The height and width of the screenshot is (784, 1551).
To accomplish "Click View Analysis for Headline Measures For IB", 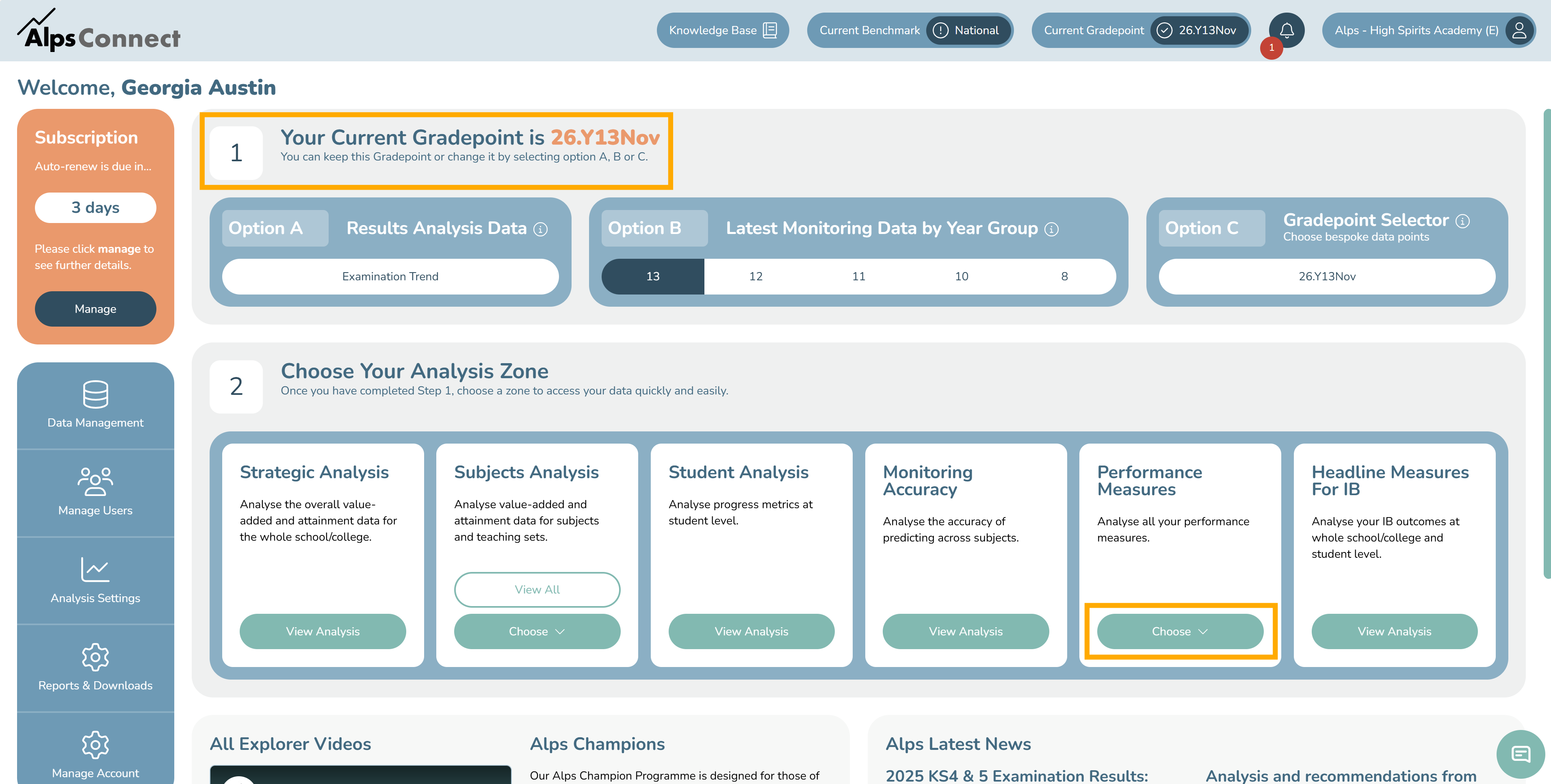I will [1395, 632].
